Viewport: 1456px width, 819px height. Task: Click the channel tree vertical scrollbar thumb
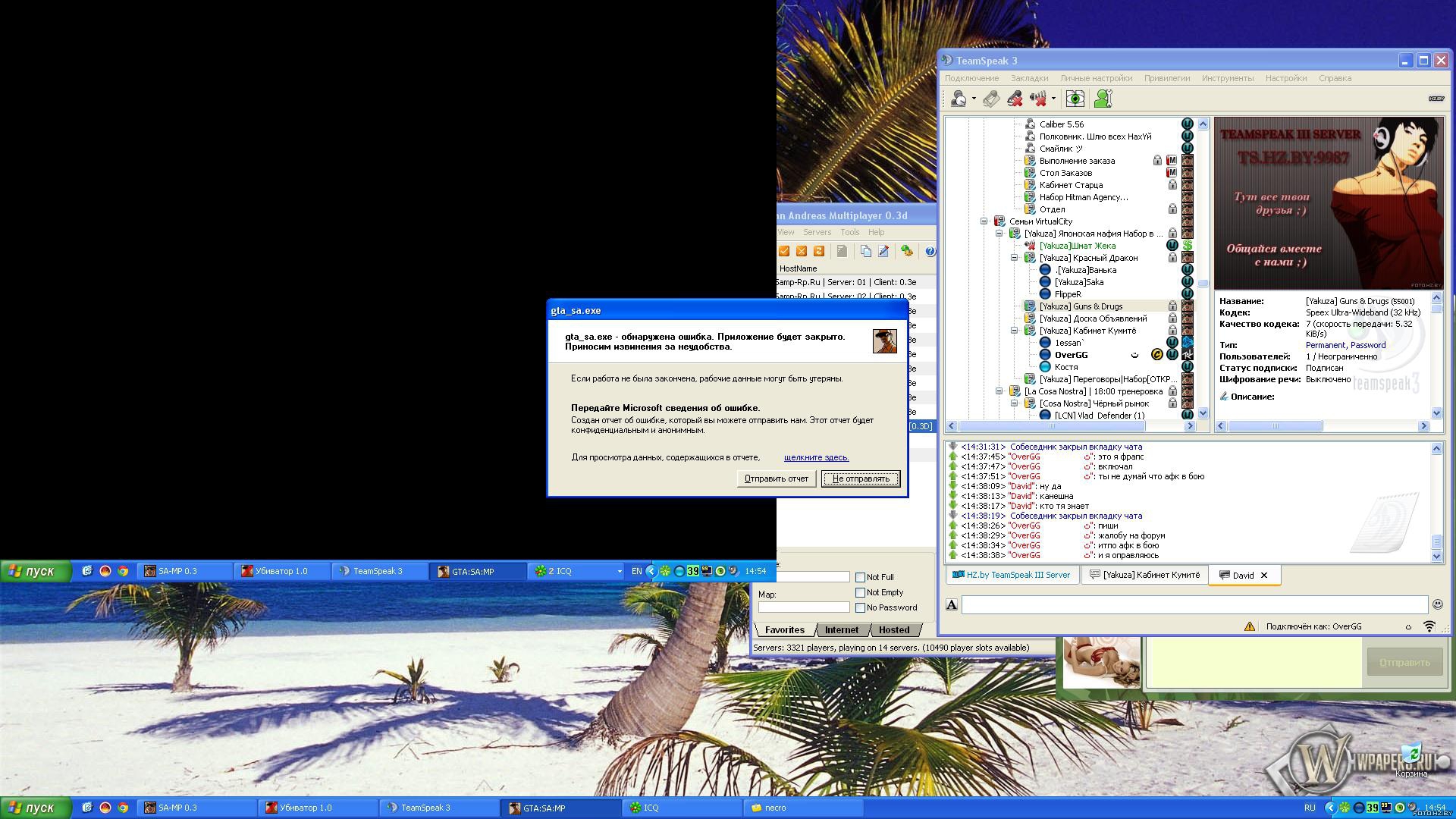[1203, 284]
